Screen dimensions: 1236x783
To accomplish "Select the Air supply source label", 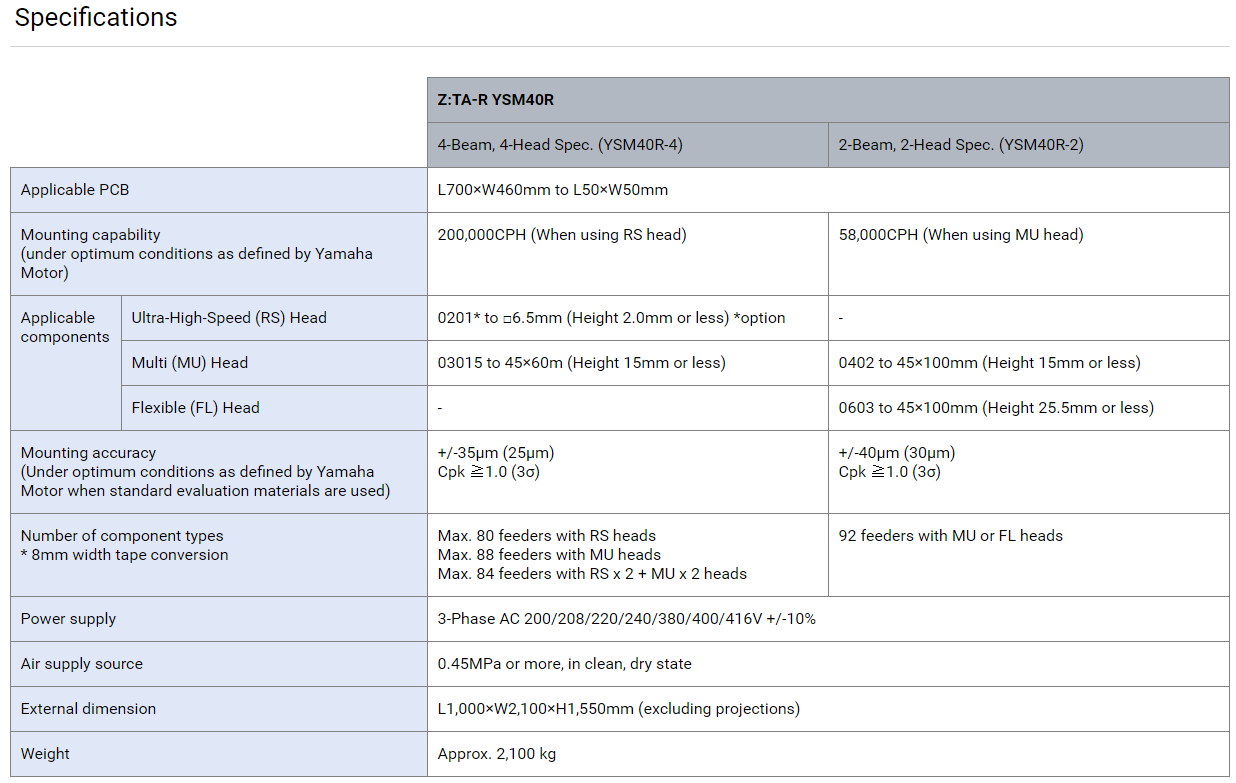I will [82, 664].
